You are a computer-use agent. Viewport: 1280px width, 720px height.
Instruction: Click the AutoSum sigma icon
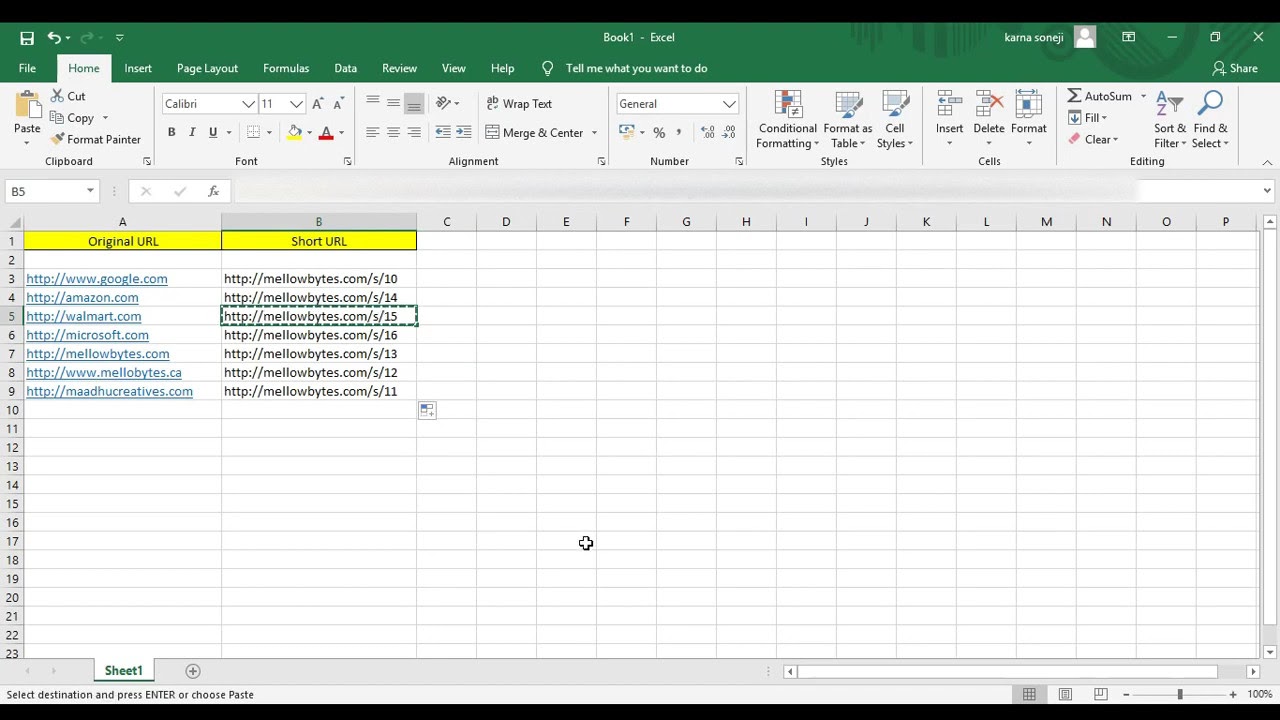tap(1074, 96)
